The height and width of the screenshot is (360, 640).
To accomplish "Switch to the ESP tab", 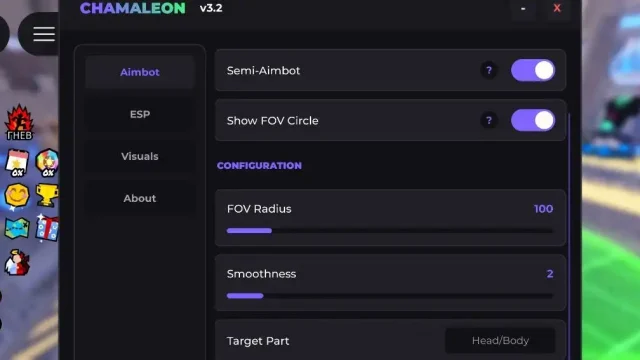I will click(140, 114).
